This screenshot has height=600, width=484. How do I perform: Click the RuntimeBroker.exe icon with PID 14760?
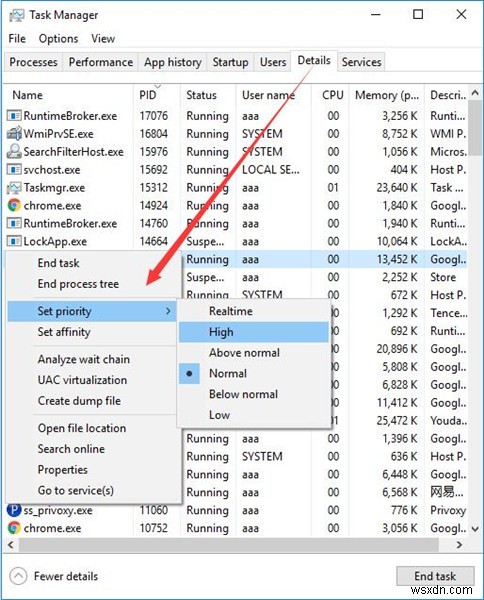[x=14, y=223]
